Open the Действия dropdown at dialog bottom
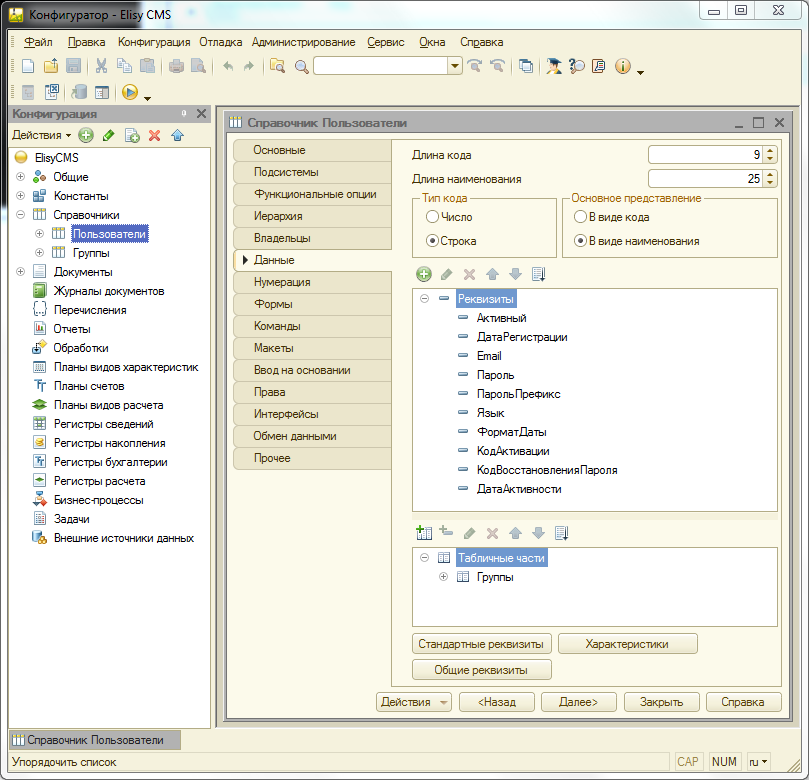Screen dimensions: 809x780 (414, 702)
